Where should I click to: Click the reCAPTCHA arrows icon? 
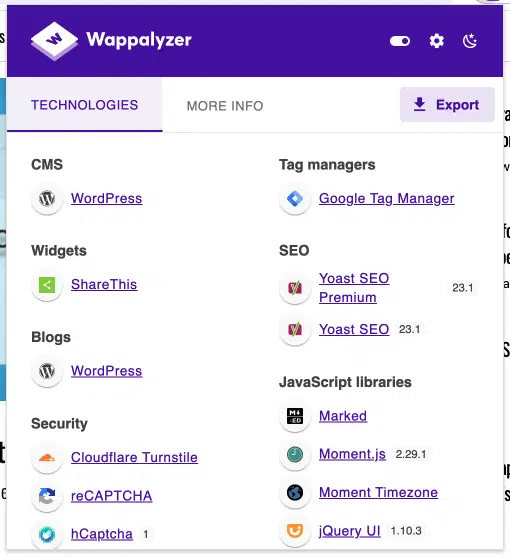click(x=47, y=496)
